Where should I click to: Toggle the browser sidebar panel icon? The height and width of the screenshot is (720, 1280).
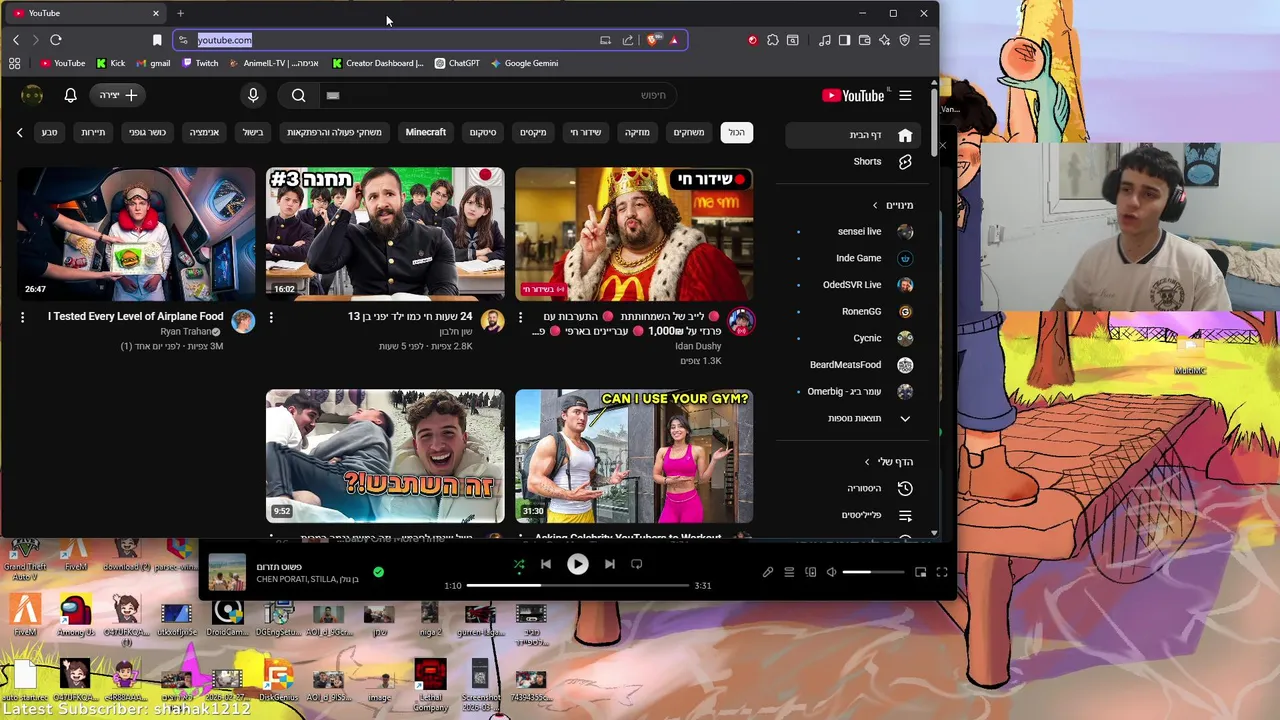845,40
